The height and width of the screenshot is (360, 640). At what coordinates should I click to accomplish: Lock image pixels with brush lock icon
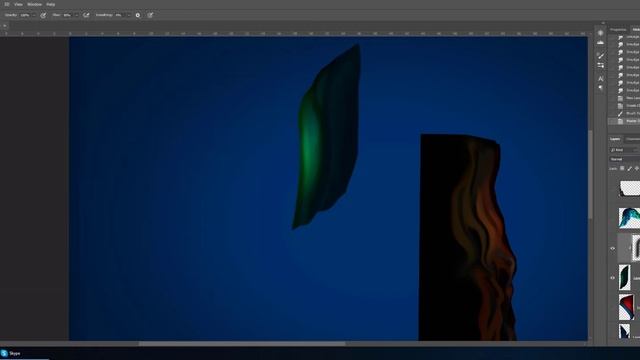(x=629, y=168)
